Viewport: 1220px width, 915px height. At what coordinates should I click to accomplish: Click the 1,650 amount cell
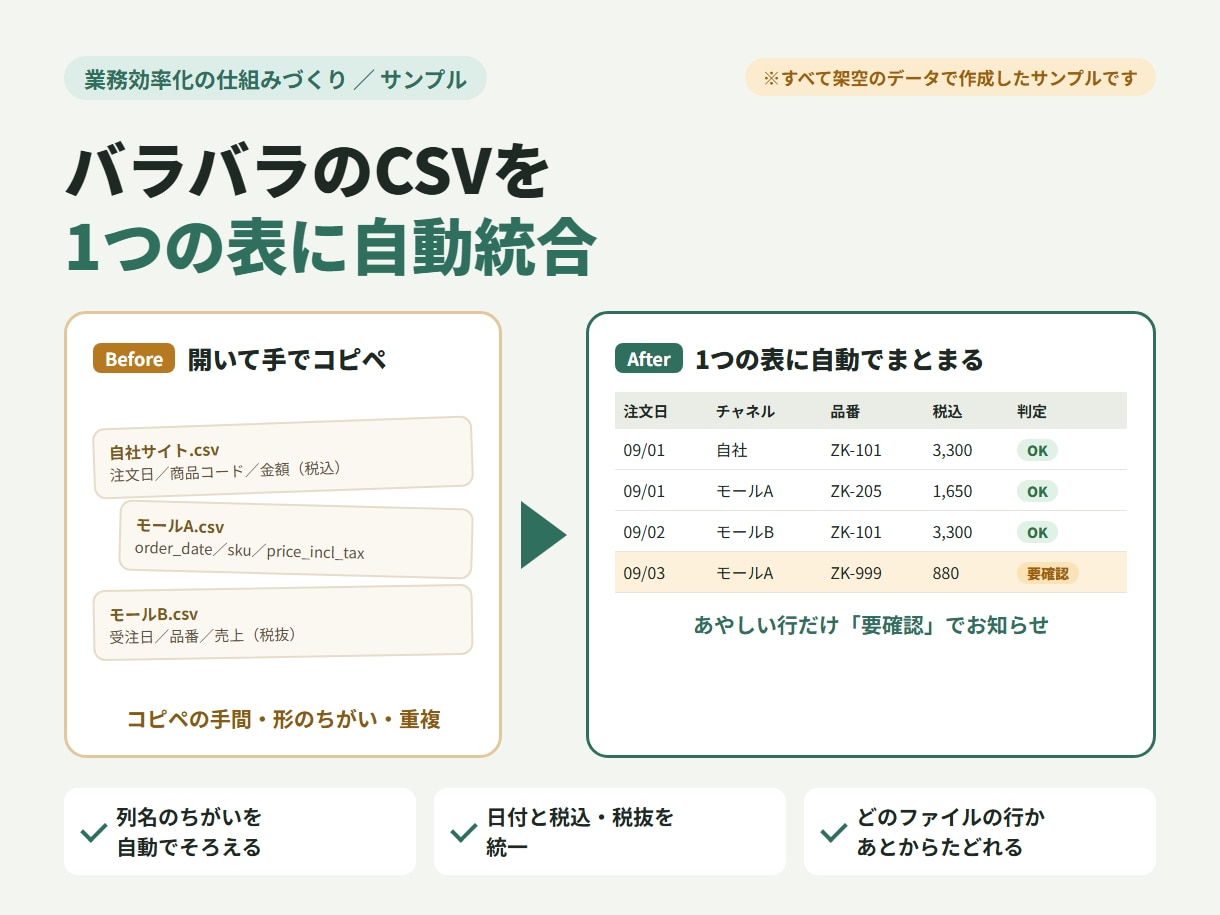[x=952, y=491]
